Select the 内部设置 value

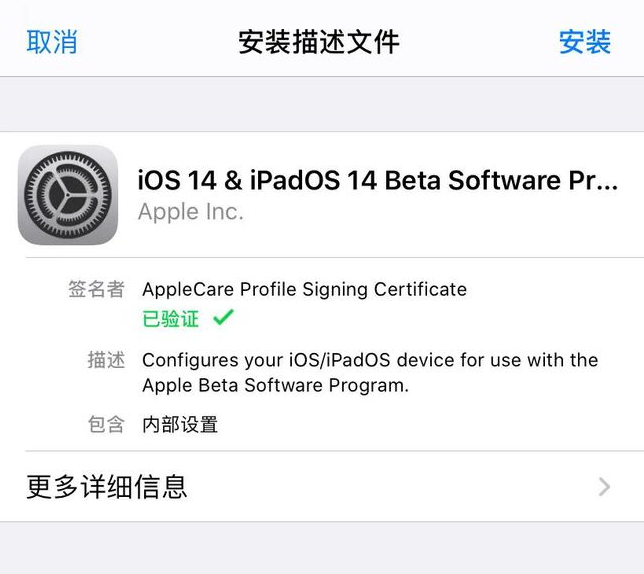point(180,425)
